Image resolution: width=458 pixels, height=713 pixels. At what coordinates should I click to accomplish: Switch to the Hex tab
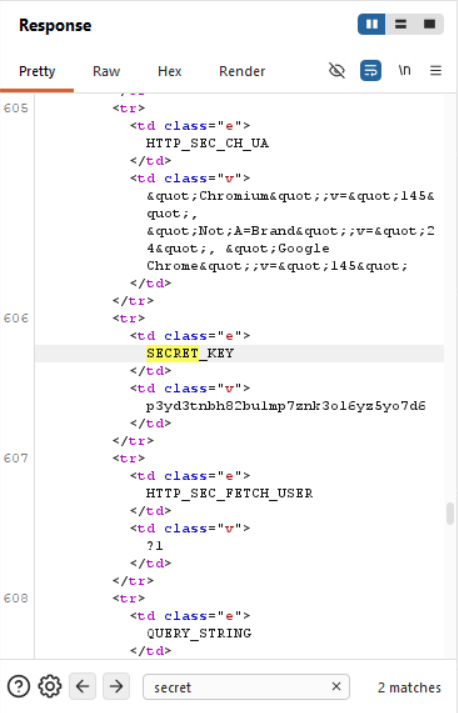[170, 71]
